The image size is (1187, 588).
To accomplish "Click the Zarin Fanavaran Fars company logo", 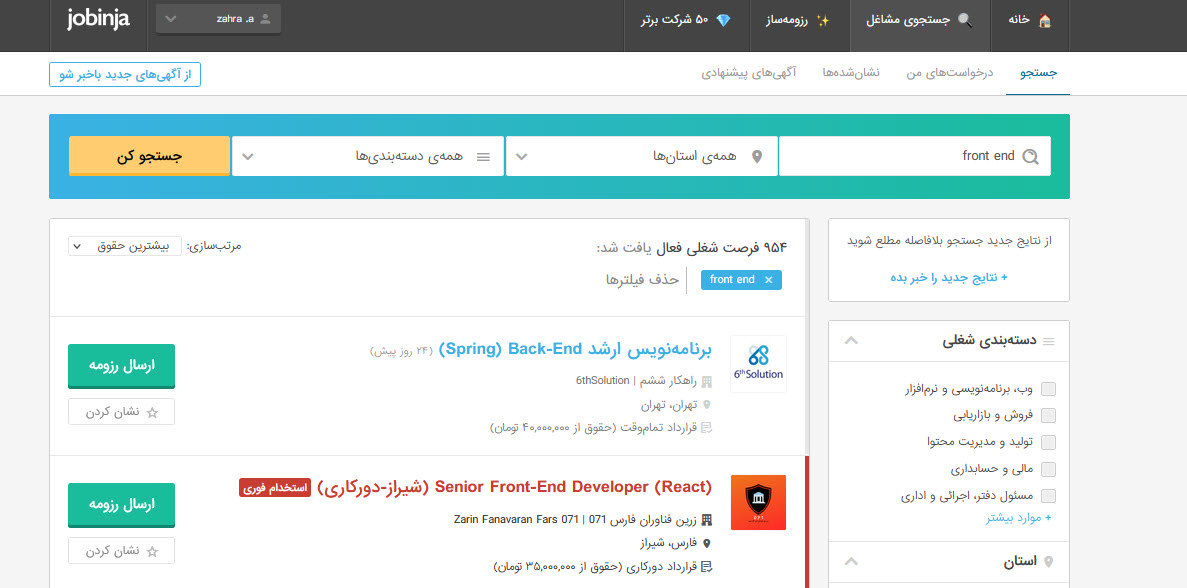I will coord(758,502).
